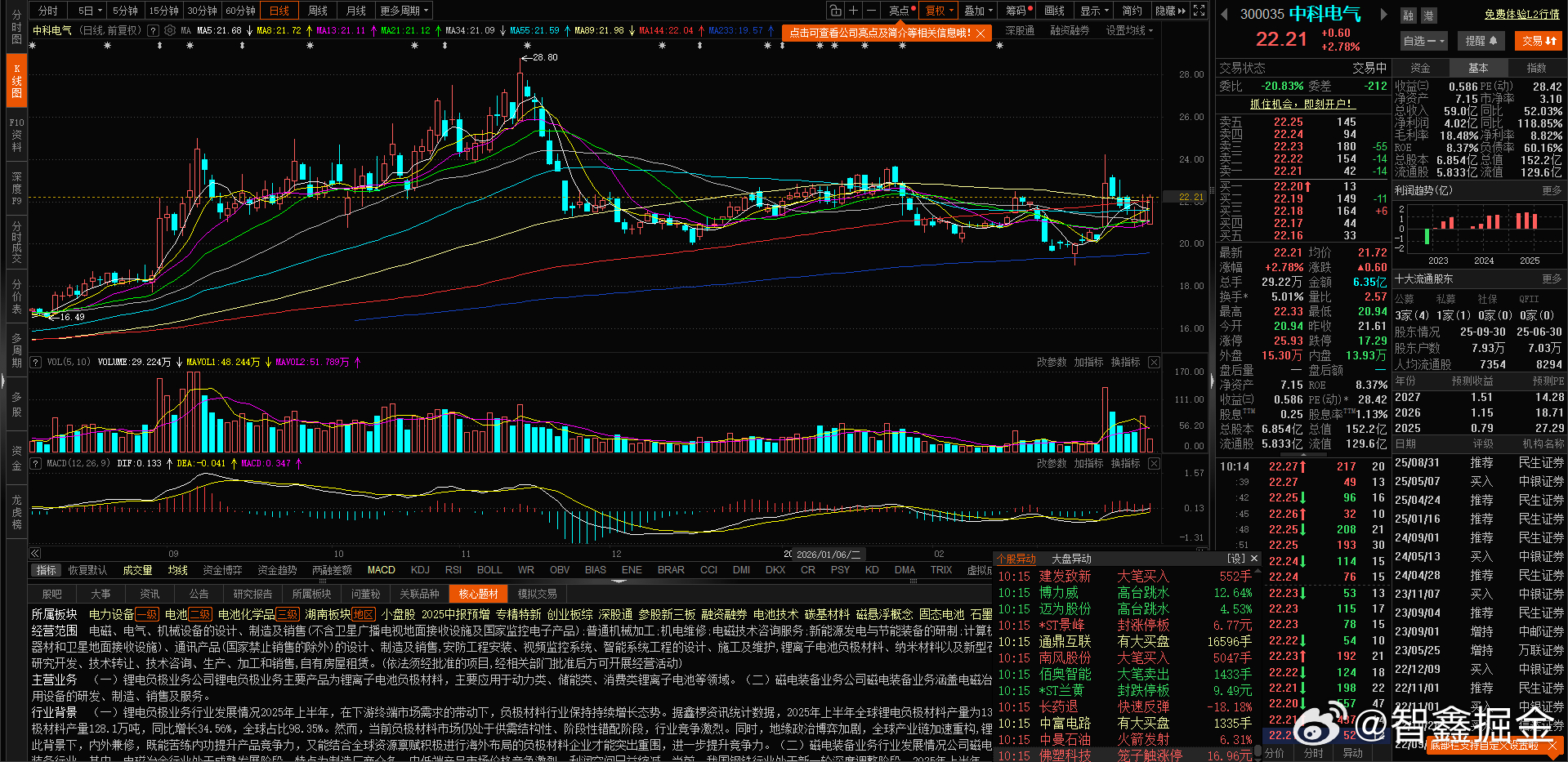Open the 提醒 alert bell icon
This screenshot has width=1568, height=762.
(x=1481, y=40)
